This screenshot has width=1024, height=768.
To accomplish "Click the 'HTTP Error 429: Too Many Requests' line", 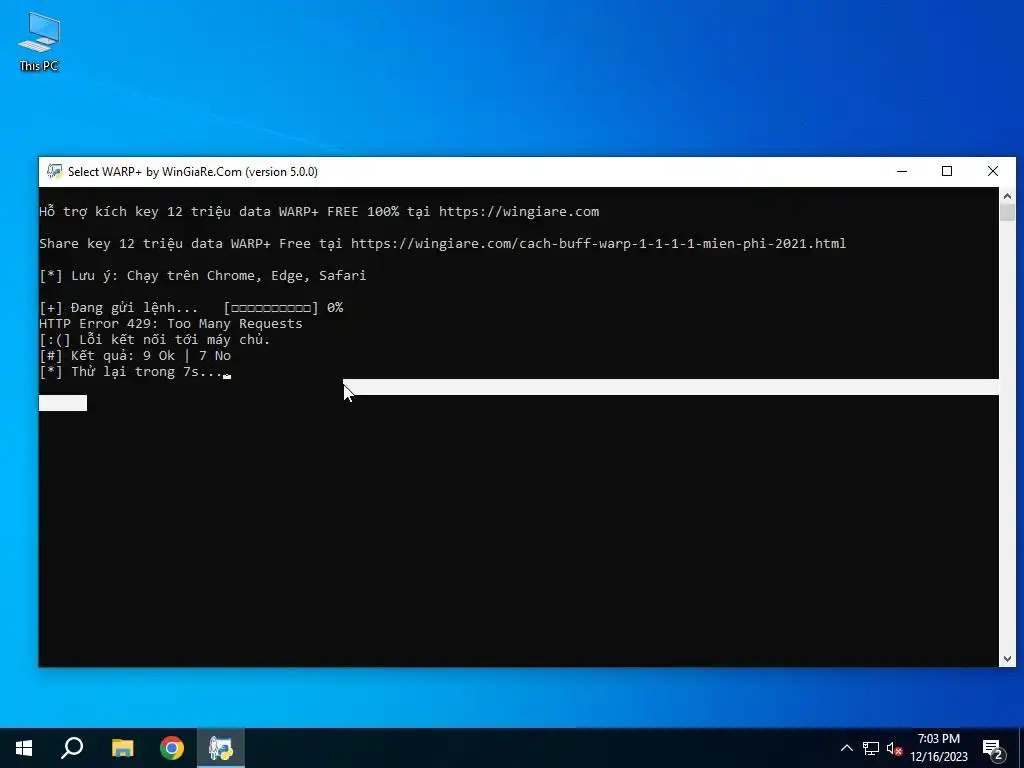I will (170, 323).
